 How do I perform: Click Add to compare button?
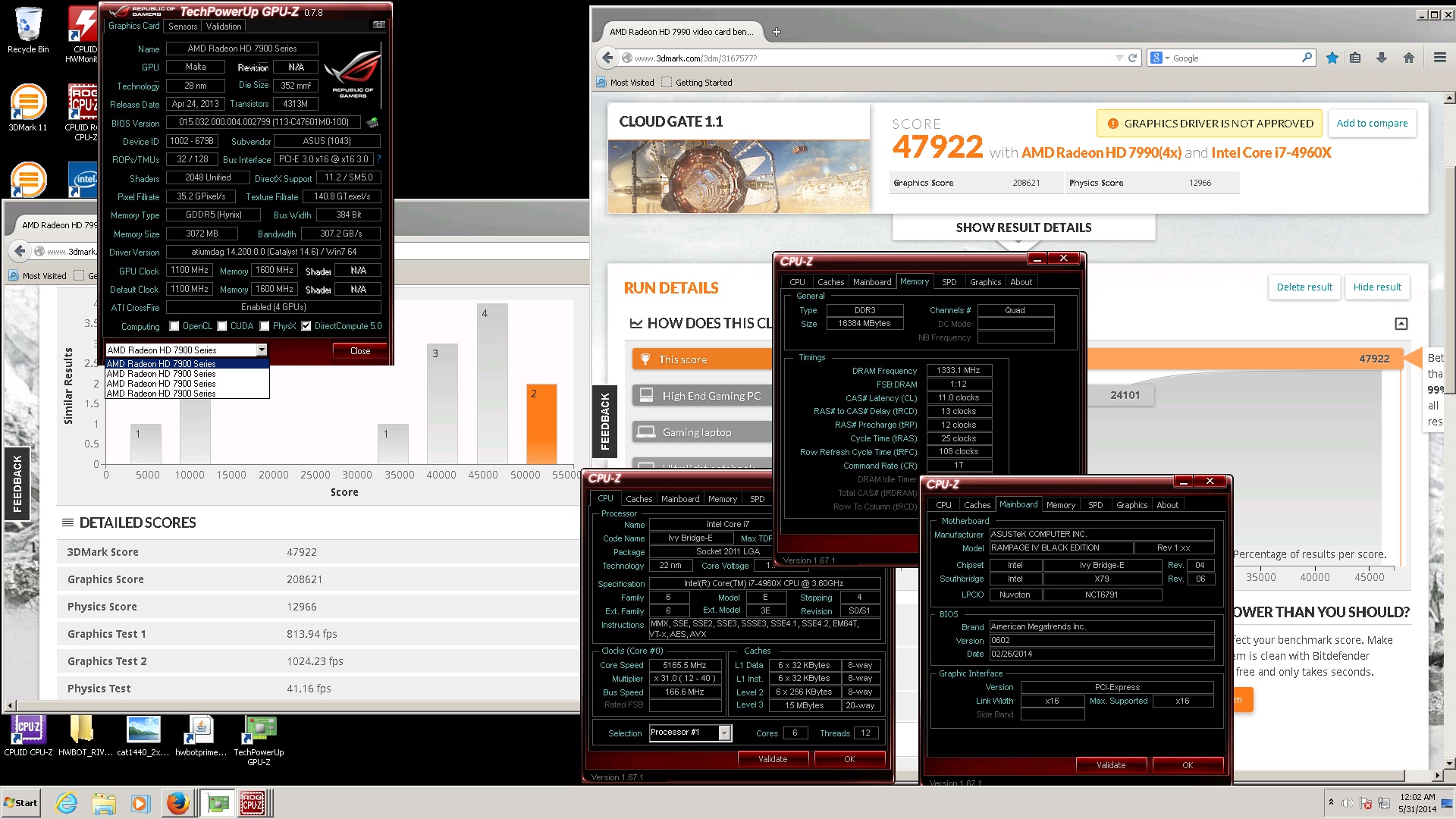1372,123
